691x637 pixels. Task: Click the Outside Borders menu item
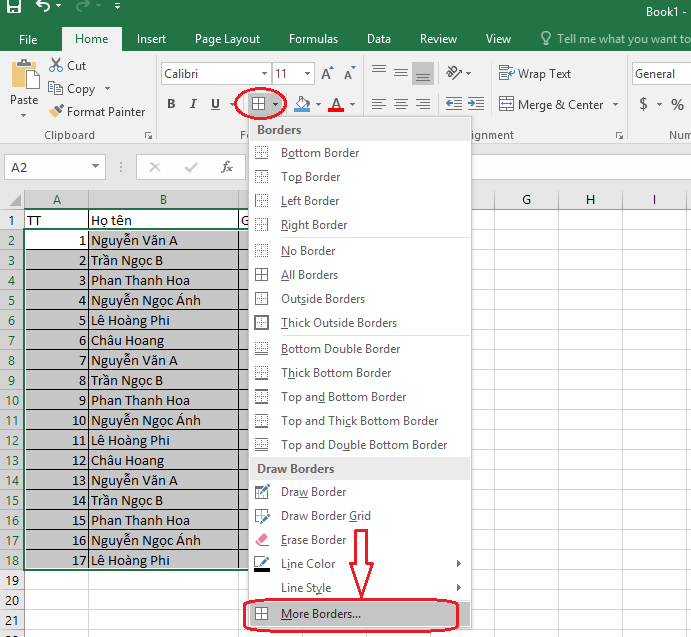[x=360, y=299]
